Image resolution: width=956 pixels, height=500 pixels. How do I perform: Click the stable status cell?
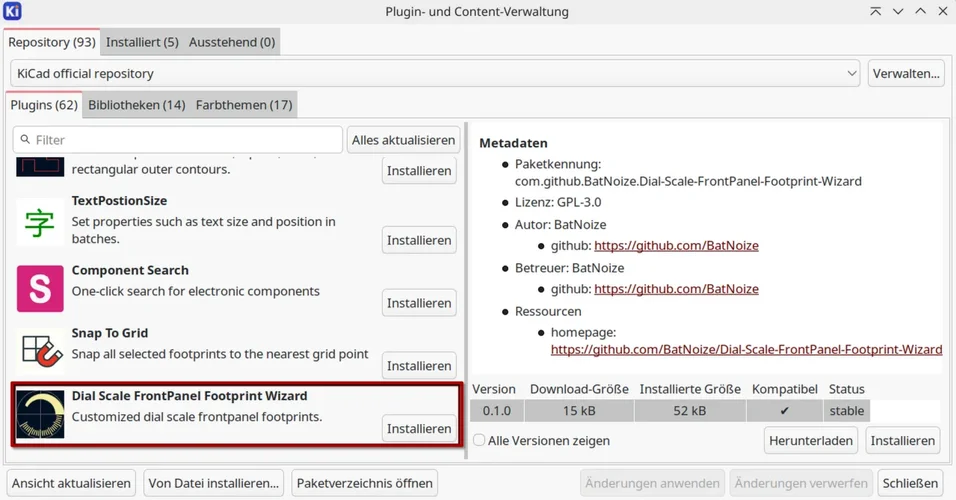(x=846, y=410)
